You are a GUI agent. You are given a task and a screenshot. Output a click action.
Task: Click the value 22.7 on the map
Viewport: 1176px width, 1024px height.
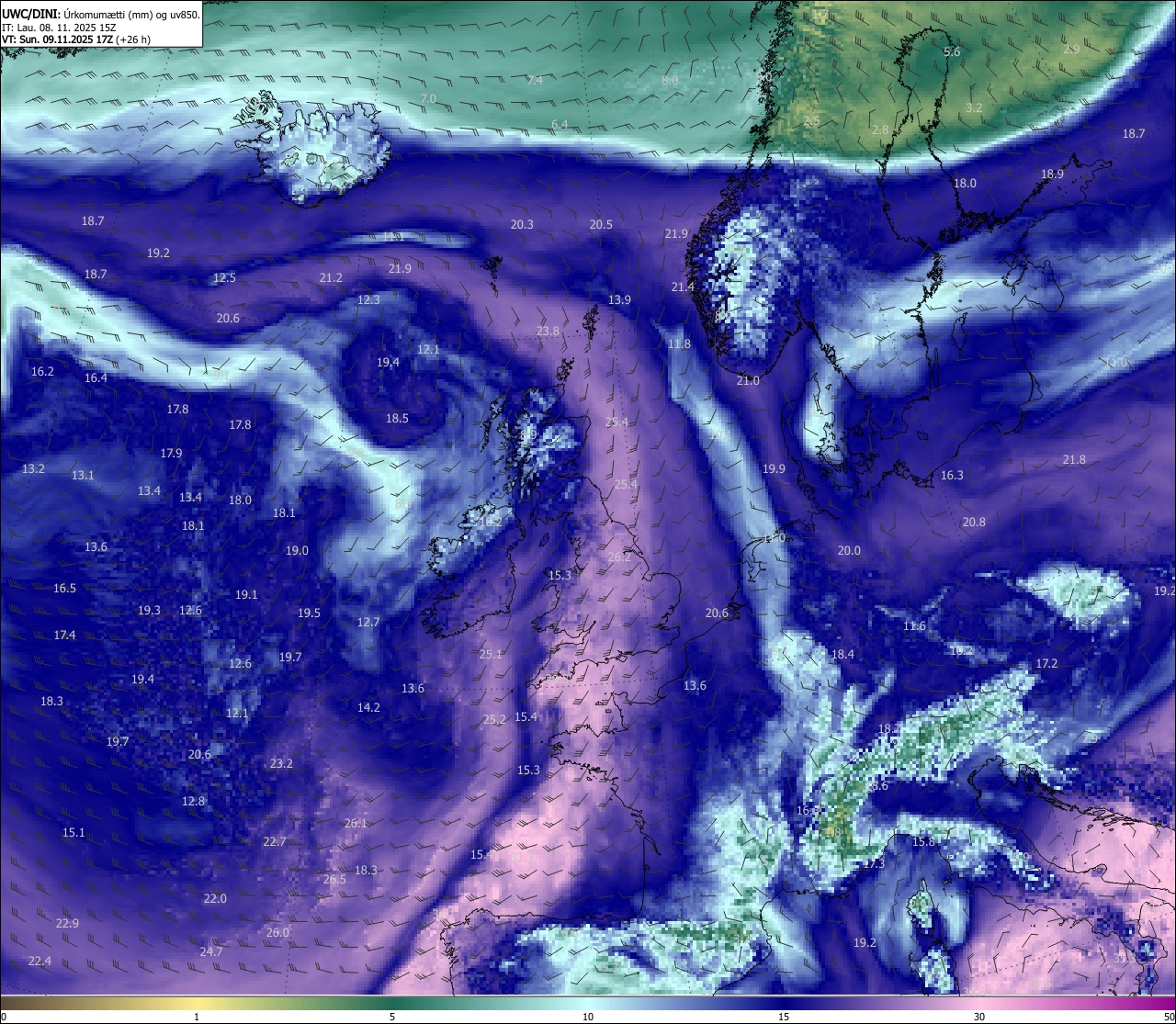coord(274,841)
